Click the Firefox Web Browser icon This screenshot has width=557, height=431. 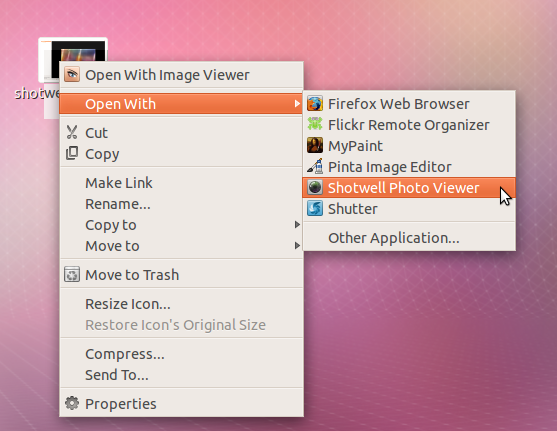pyautogui.click(x=315, y=104)
